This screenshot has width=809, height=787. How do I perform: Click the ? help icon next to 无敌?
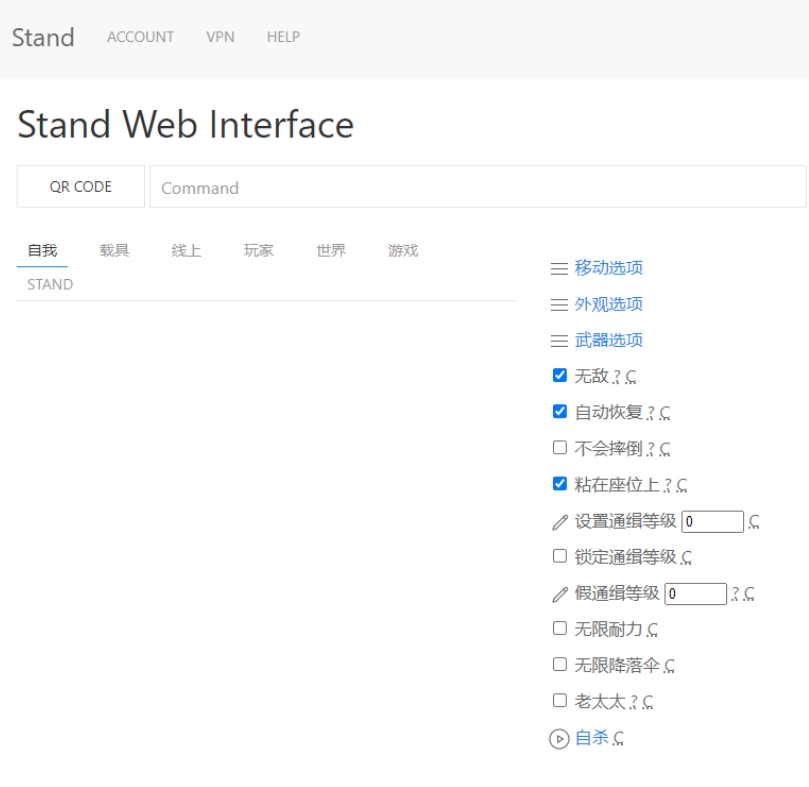point(617,377)
